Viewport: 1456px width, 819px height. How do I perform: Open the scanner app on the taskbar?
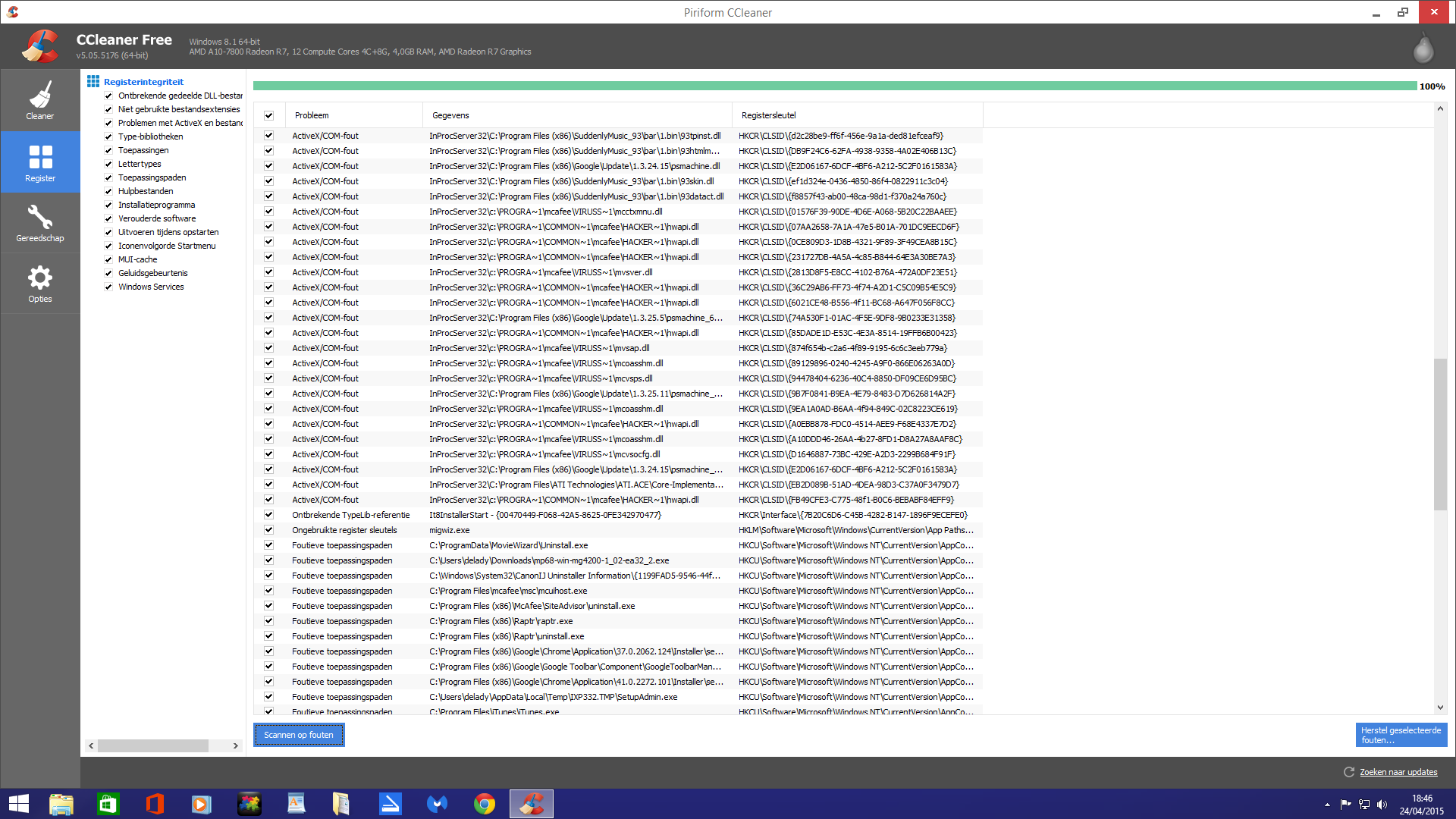pyautogui.click(x=391, y=804)
